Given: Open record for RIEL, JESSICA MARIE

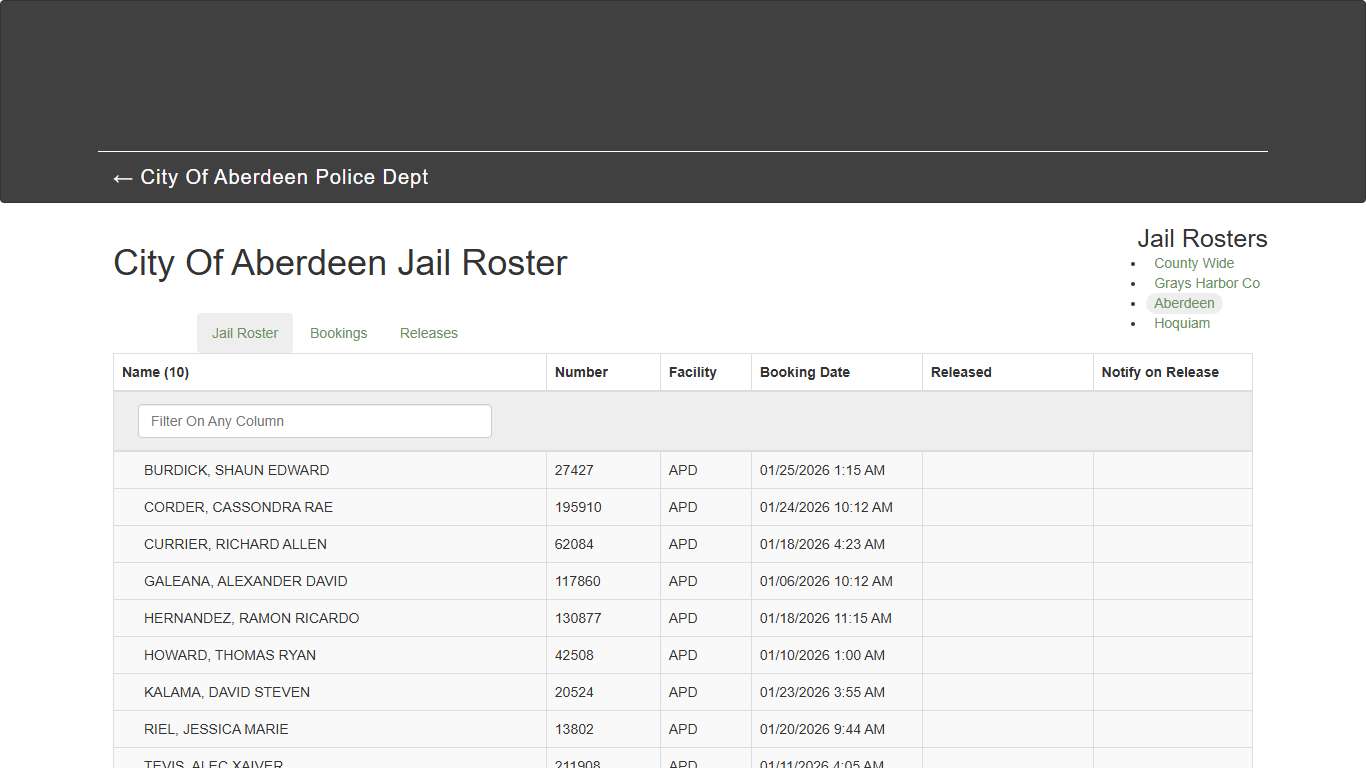Looking at the screenshot, I should click(x=214, y=729).
